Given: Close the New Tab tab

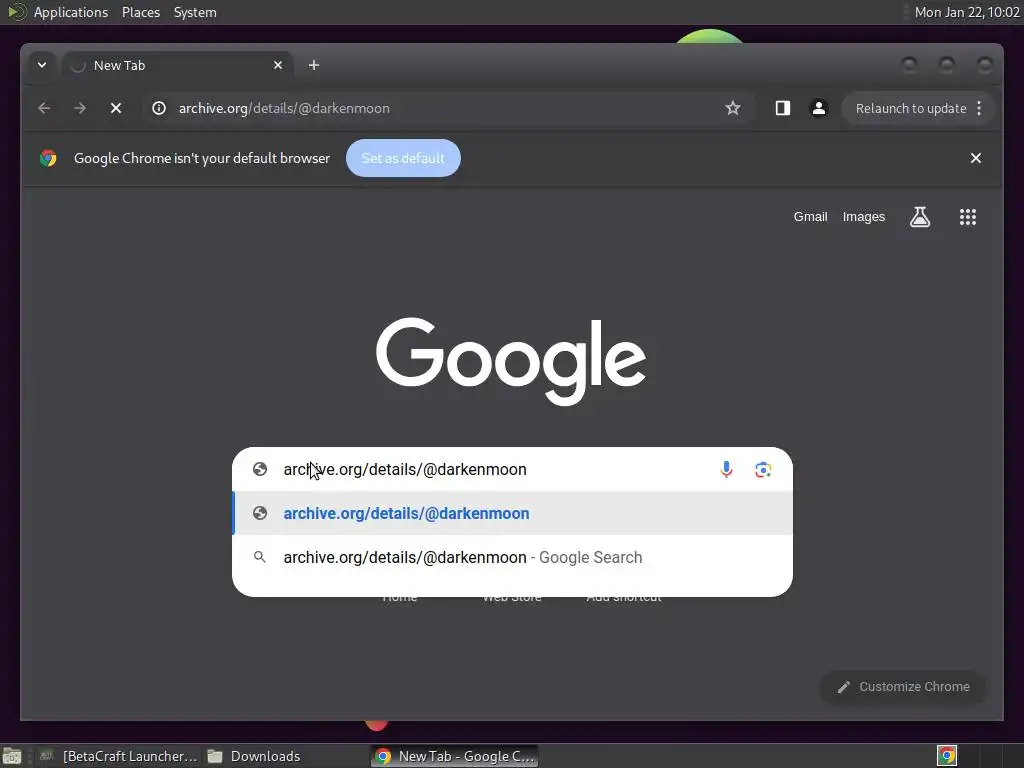Looking at the screenshot, I should (278, 65).
